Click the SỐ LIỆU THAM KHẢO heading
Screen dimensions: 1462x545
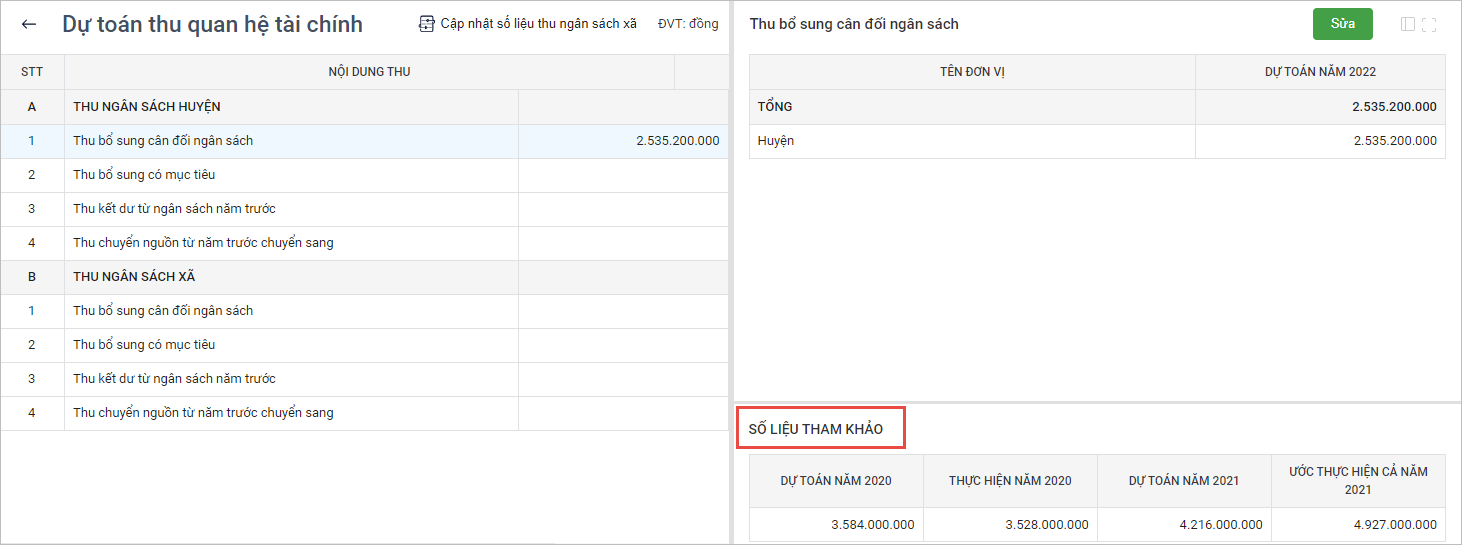tap(816, 429)
